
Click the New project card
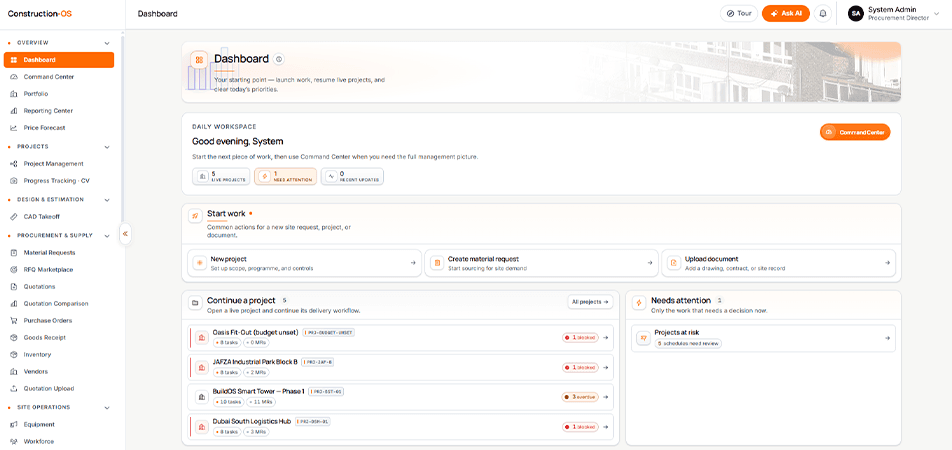[x=304, y=263]
